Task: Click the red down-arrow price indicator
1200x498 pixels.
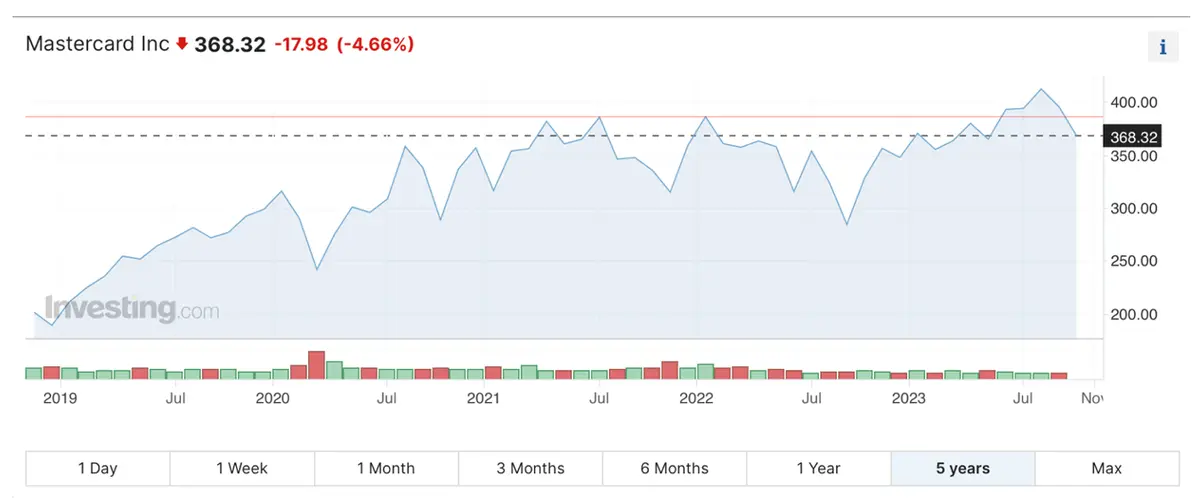Action: coord(181,44)
